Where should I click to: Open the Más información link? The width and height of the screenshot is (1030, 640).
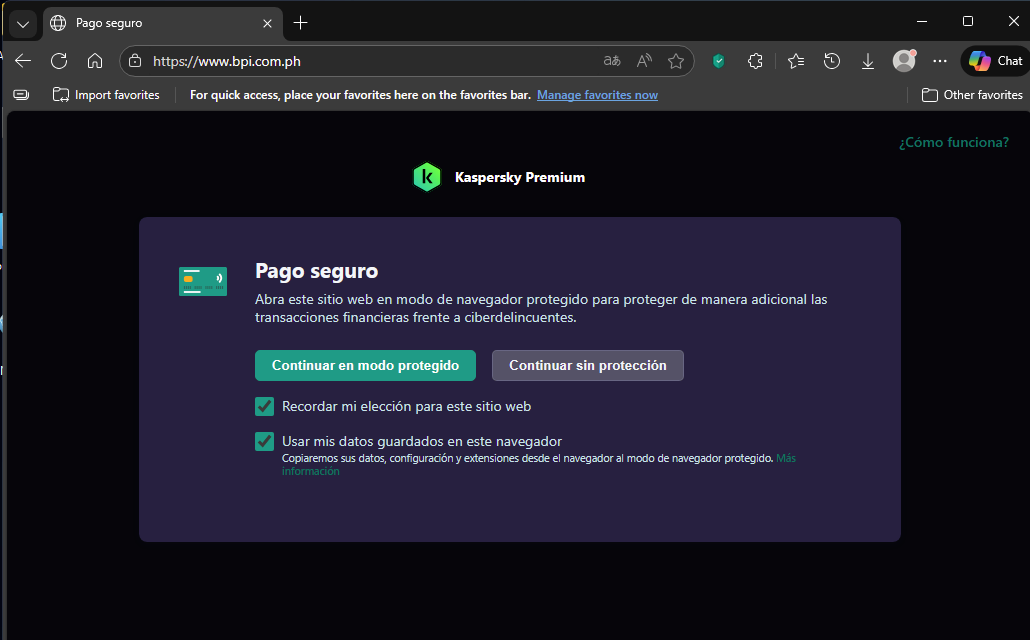click(786, 459)
